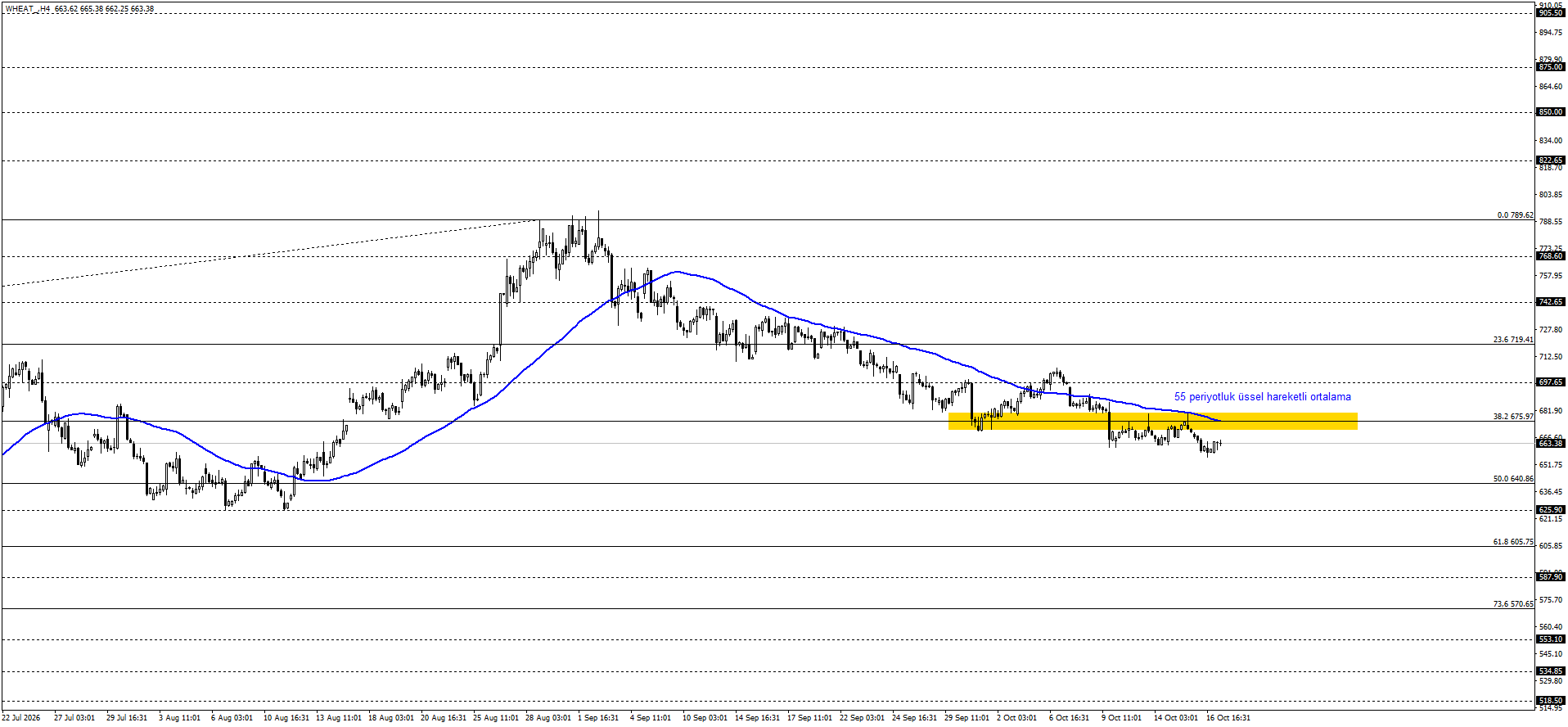The image size is (1568, 727).
Task: Click the Fibonacci label '61.8 605.75'
Action: [x=1513, y=542]
